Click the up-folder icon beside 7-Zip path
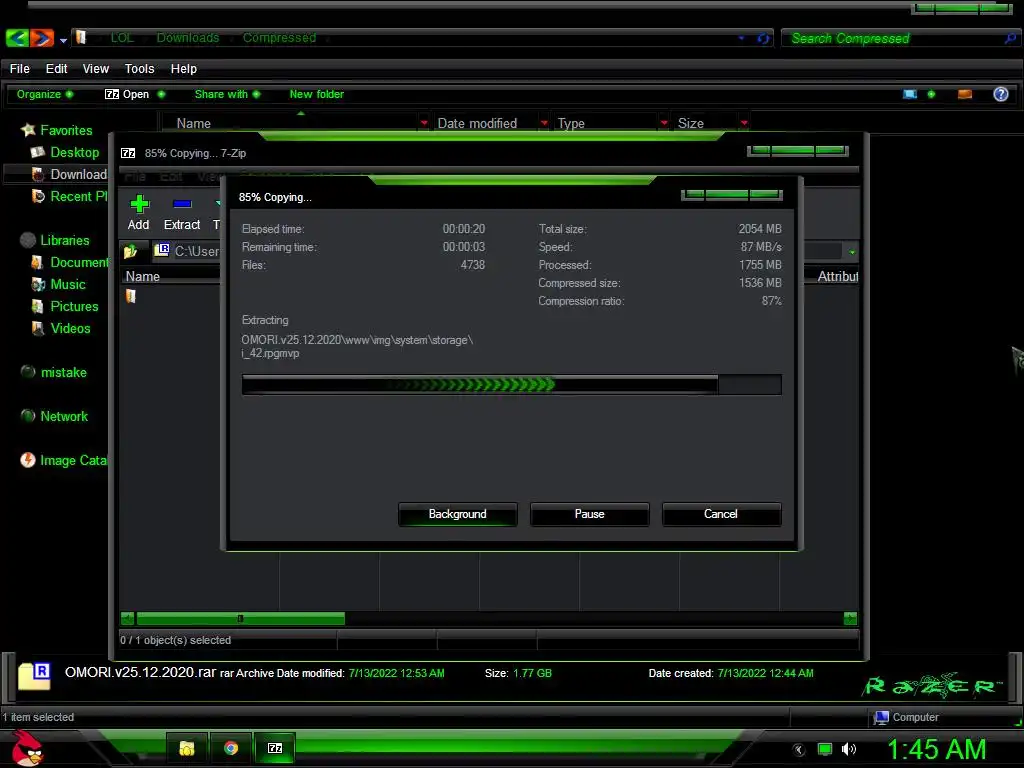 click(131, 251)
